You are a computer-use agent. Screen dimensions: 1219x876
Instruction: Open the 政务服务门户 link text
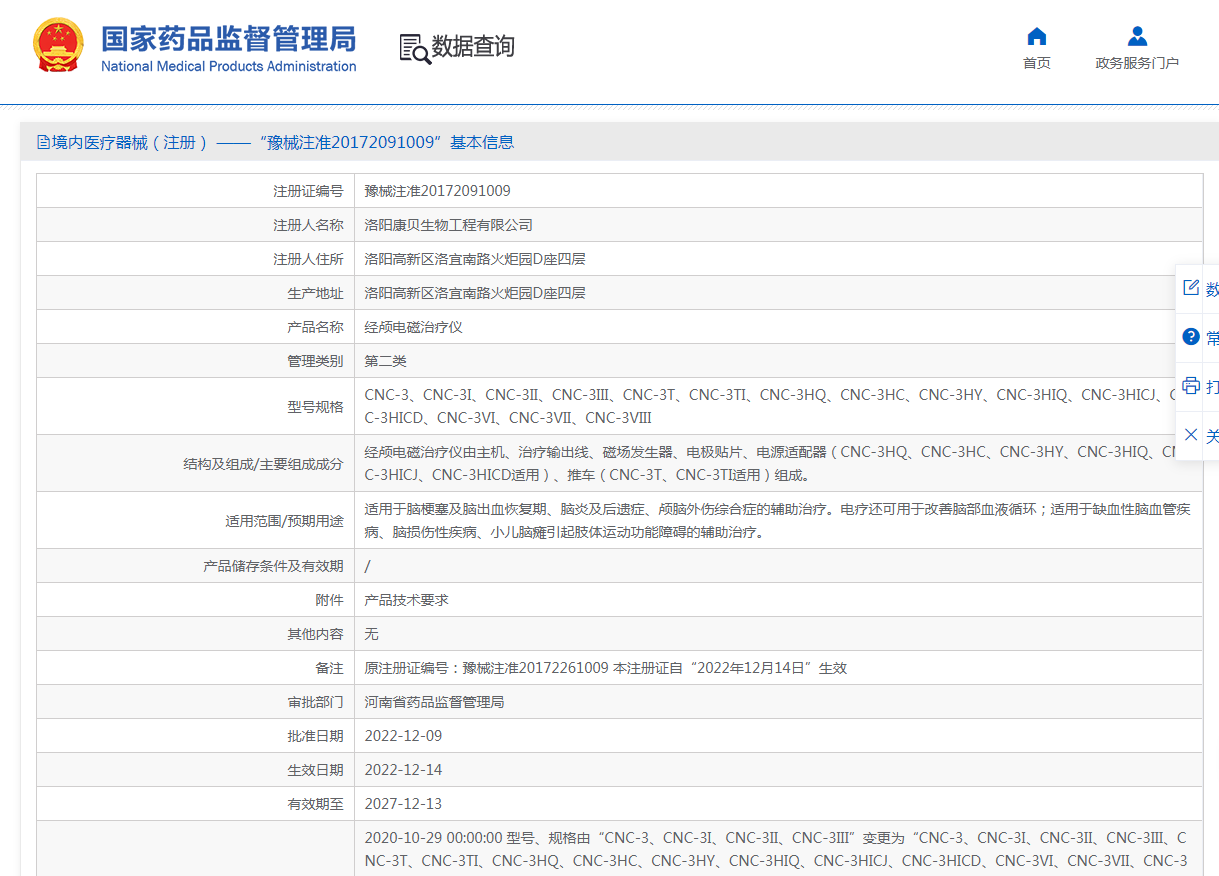point(1137,63)
